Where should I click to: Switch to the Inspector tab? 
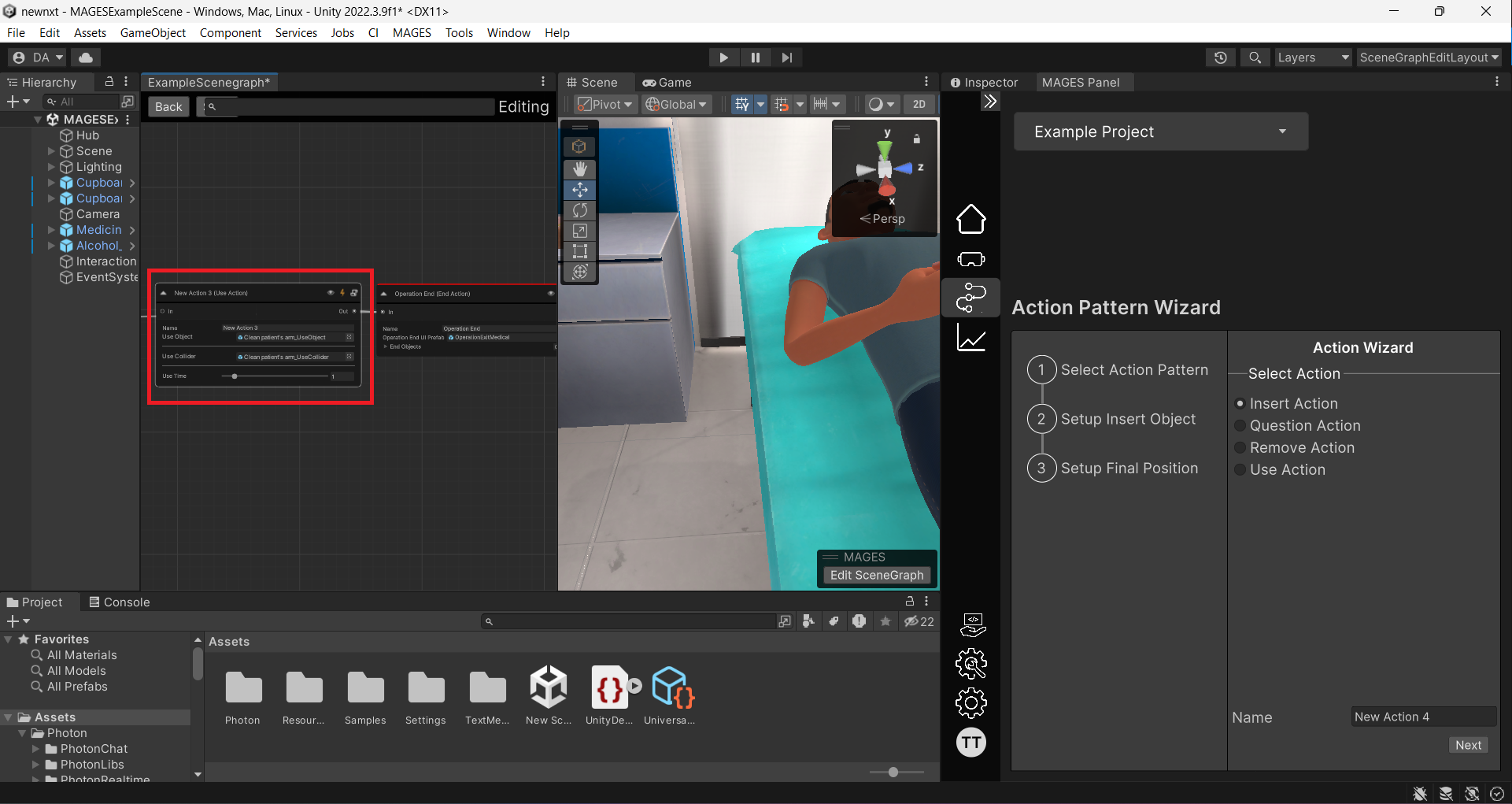point(984,82)
